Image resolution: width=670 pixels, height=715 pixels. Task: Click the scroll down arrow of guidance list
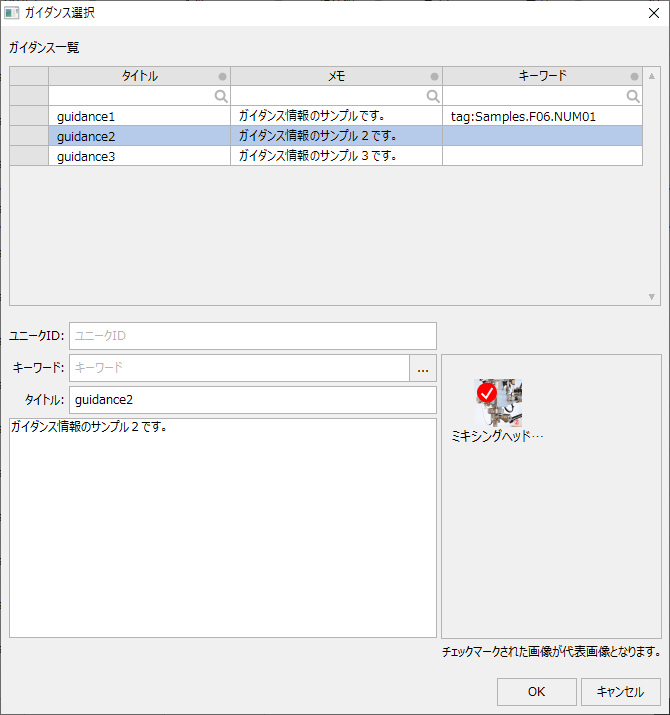click(652, 297)
